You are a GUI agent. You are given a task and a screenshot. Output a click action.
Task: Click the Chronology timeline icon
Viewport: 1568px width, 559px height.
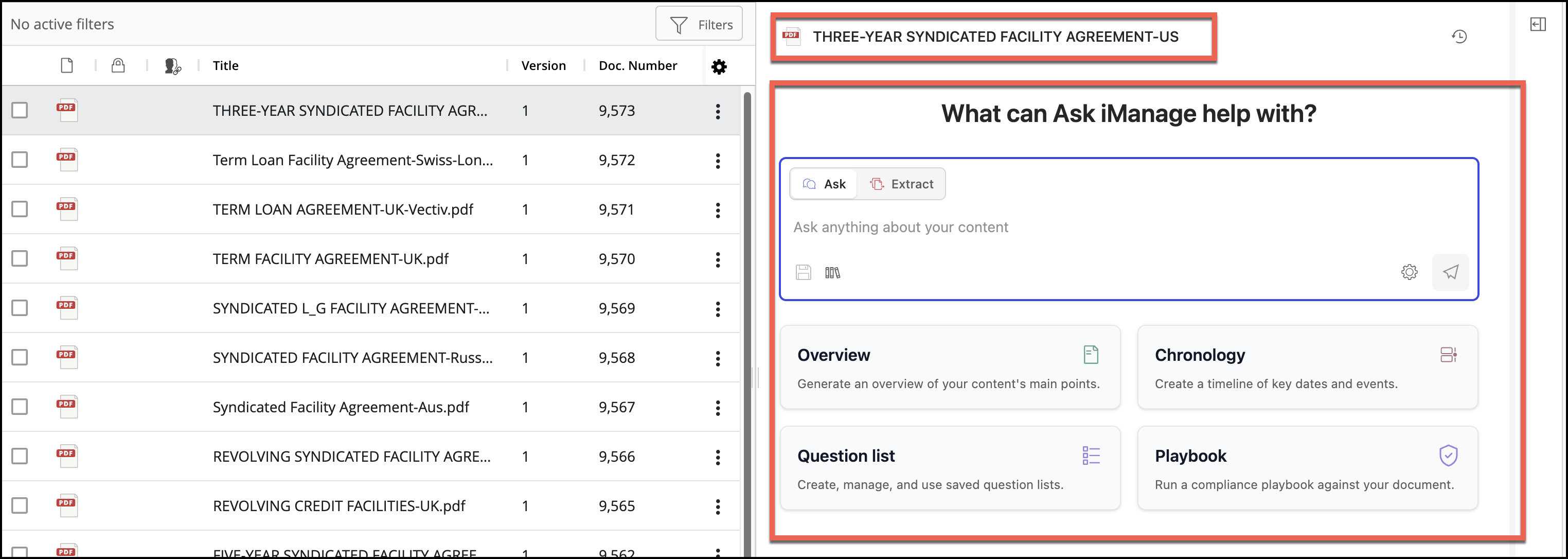click(1448, 355)
